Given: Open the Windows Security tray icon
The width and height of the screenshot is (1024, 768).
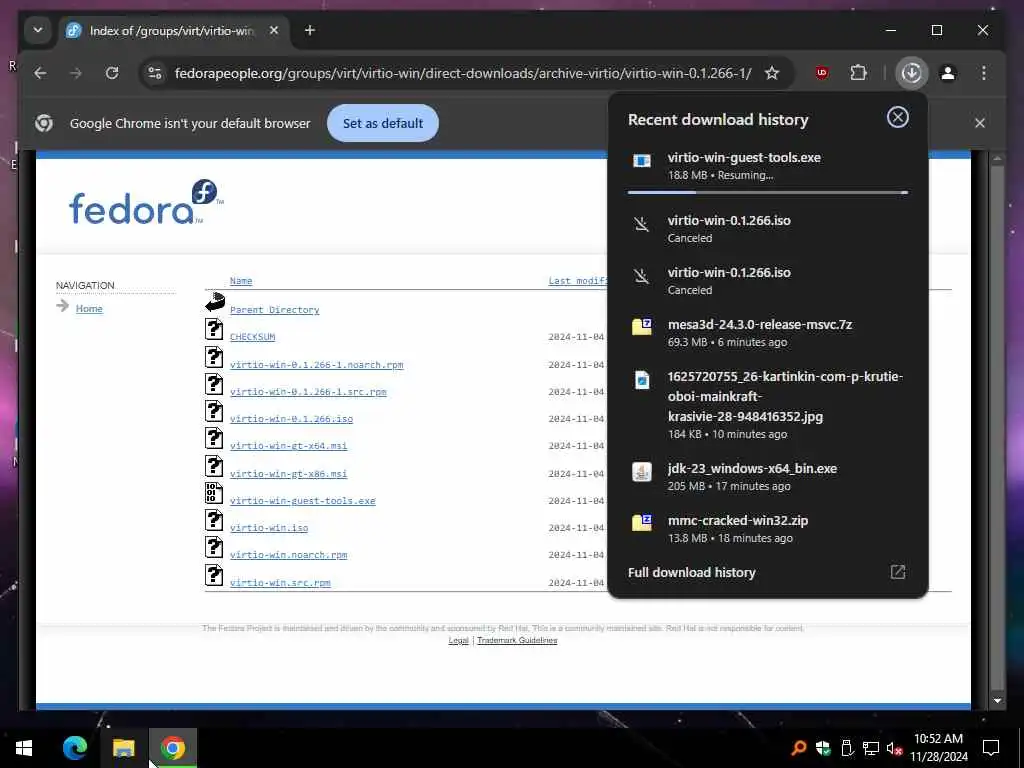Looking at the screenshot, I should point(823,748).
